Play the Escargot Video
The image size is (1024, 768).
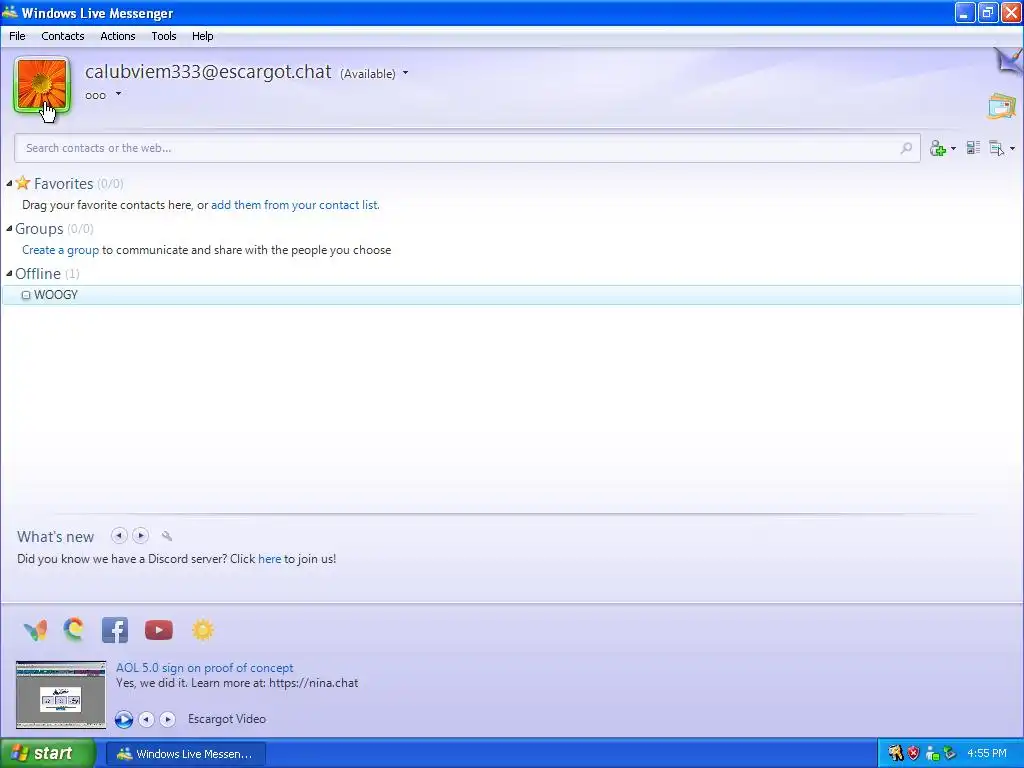click(123, 719)
